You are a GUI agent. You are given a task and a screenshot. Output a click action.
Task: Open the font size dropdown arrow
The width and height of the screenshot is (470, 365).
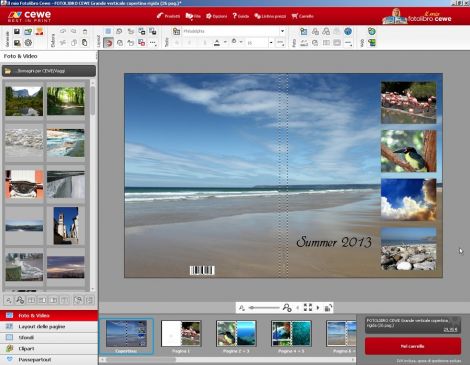pyautogui.click(x=271, y=43)
